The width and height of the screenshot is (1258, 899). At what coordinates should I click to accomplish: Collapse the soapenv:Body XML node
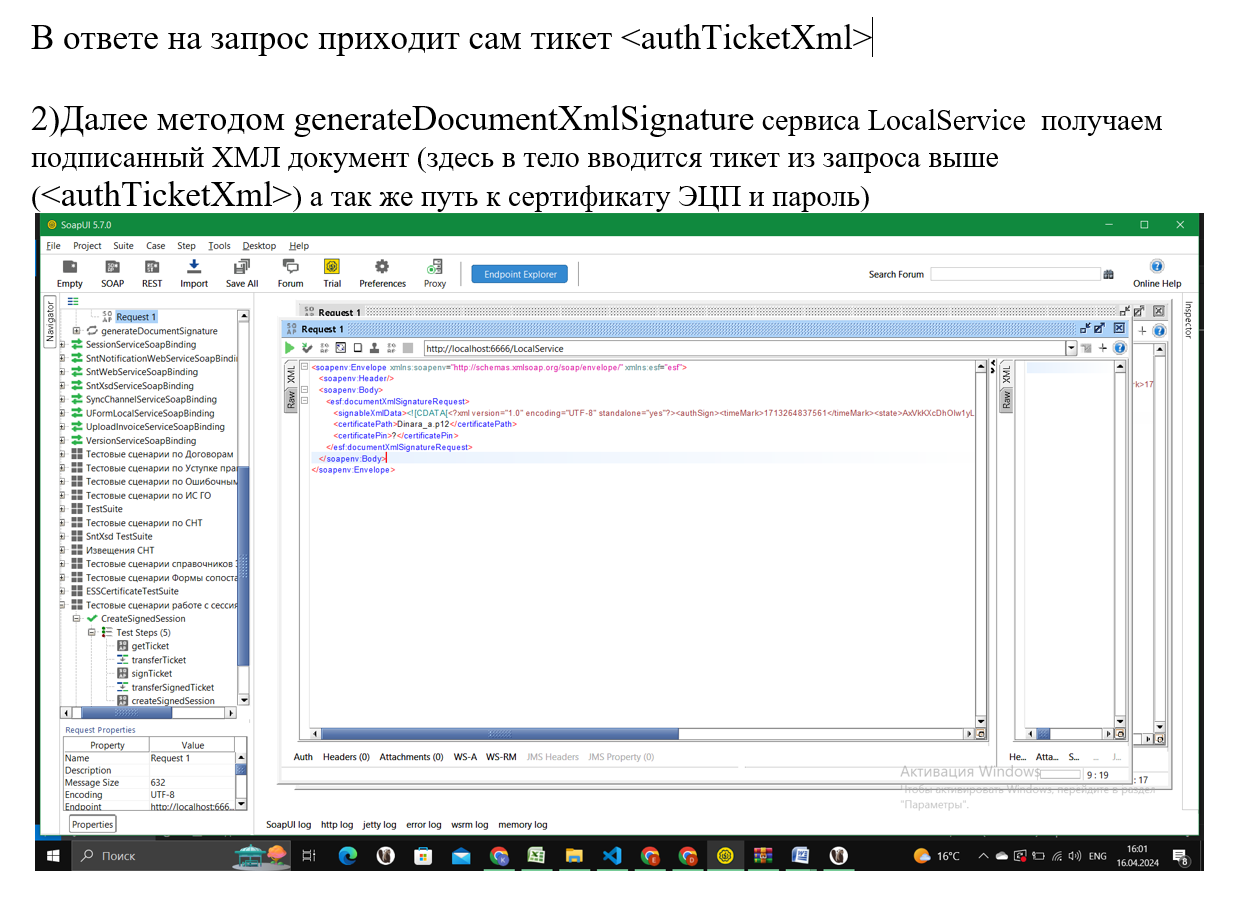coord(305,390)
